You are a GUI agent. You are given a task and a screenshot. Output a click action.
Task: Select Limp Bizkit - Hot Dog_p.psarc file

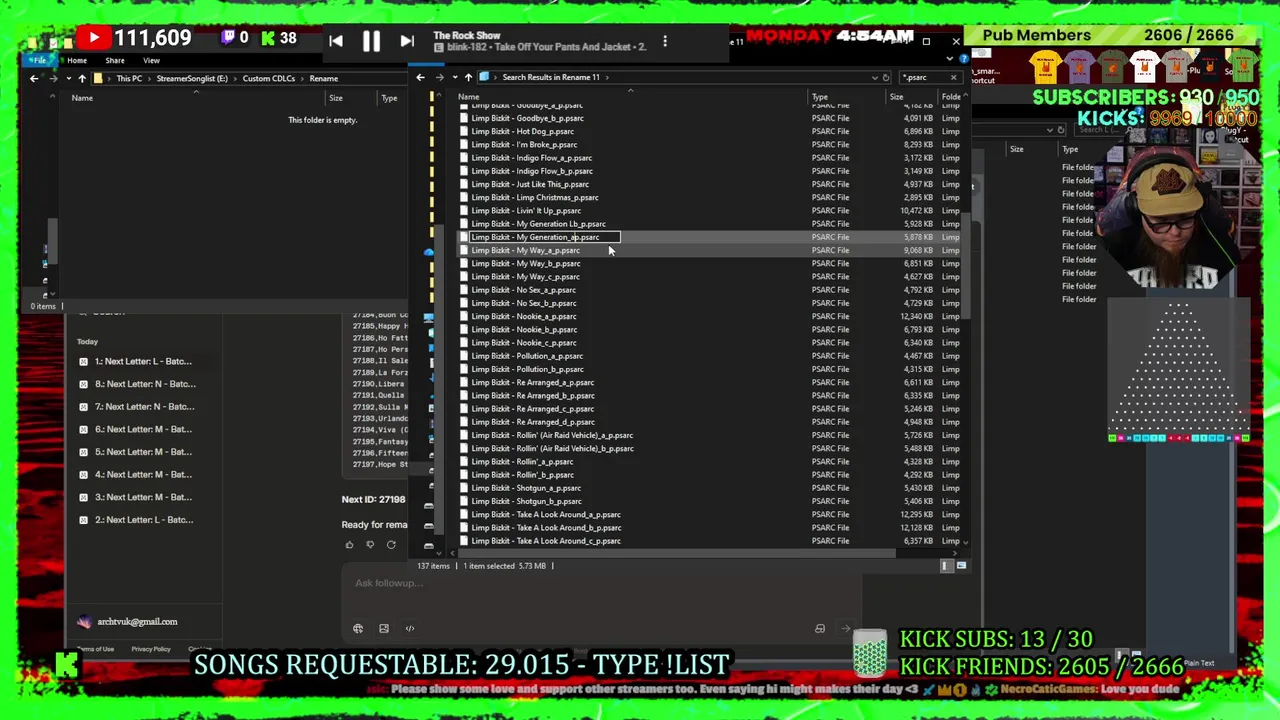coord(522,131)
